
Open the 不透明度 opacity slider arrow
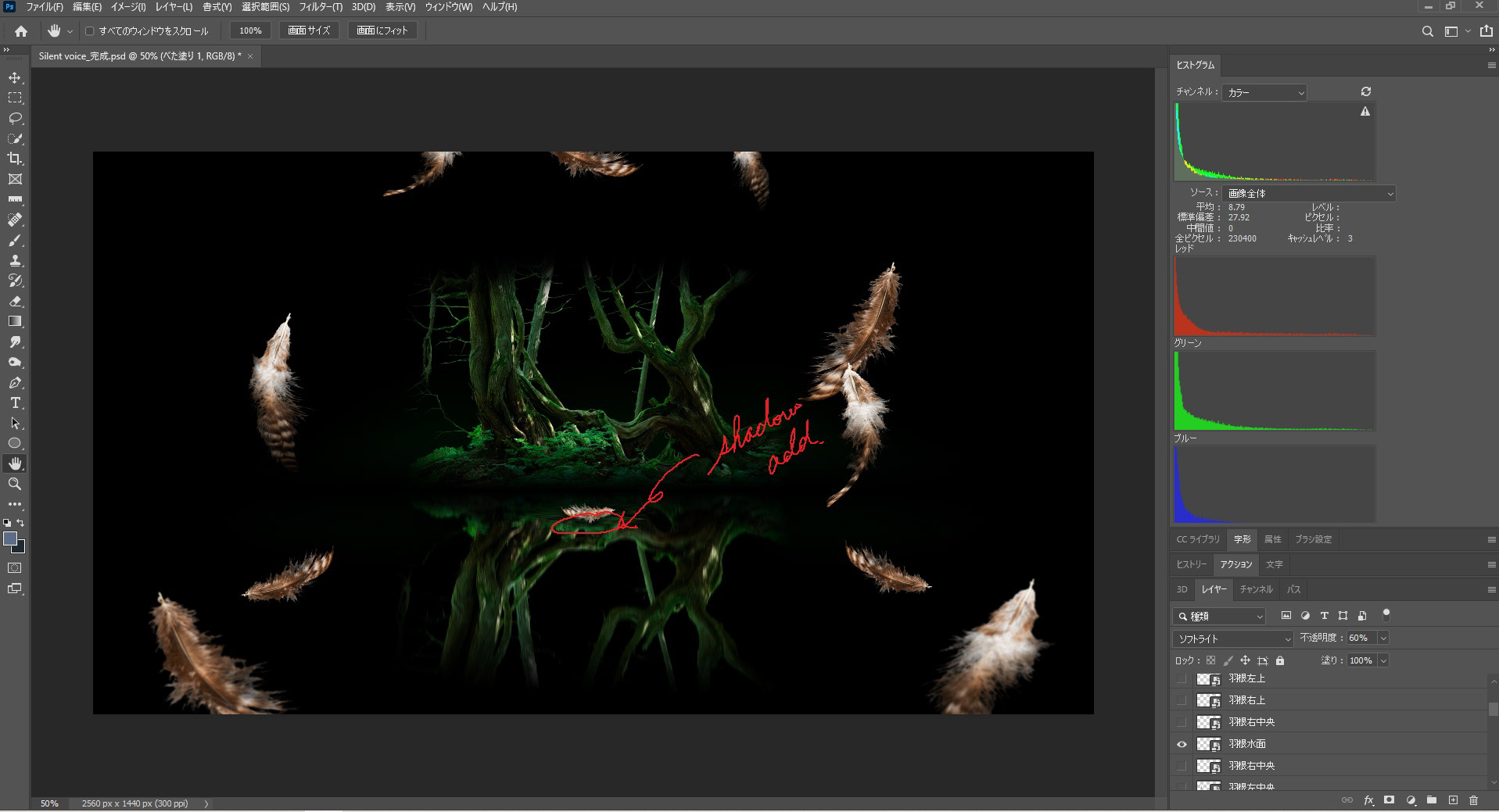click(x=1383, y=639)
